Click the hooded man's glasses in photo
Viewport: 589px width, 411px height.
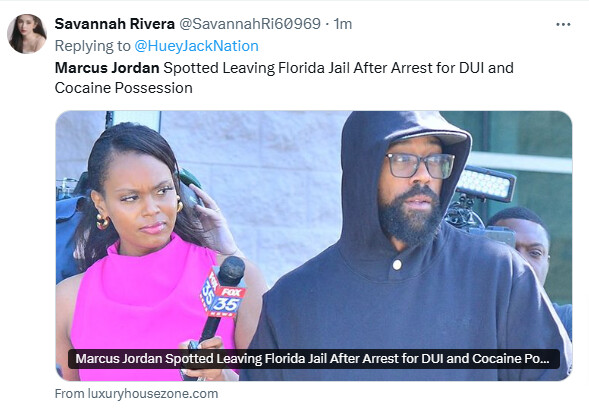click(x=420, y=165)
